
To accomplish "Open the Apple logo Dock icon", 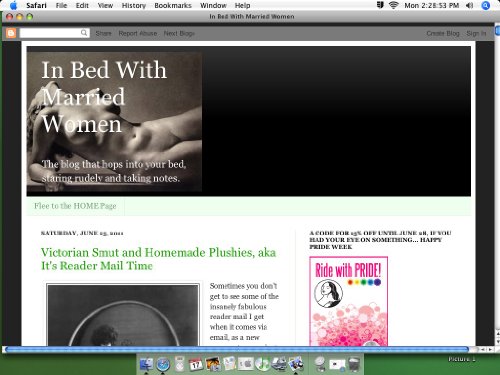I will [x=246, y=364].
